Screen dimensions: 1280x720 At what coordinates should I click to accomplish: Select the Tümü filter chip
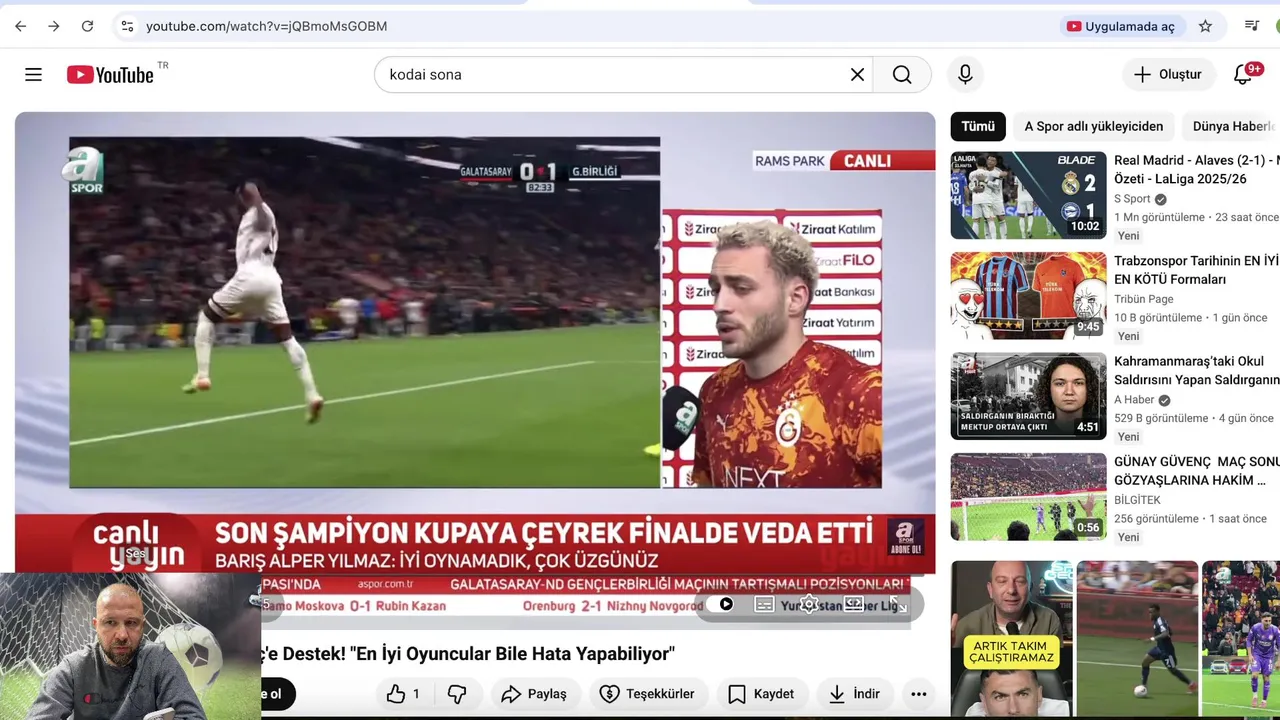978,126
